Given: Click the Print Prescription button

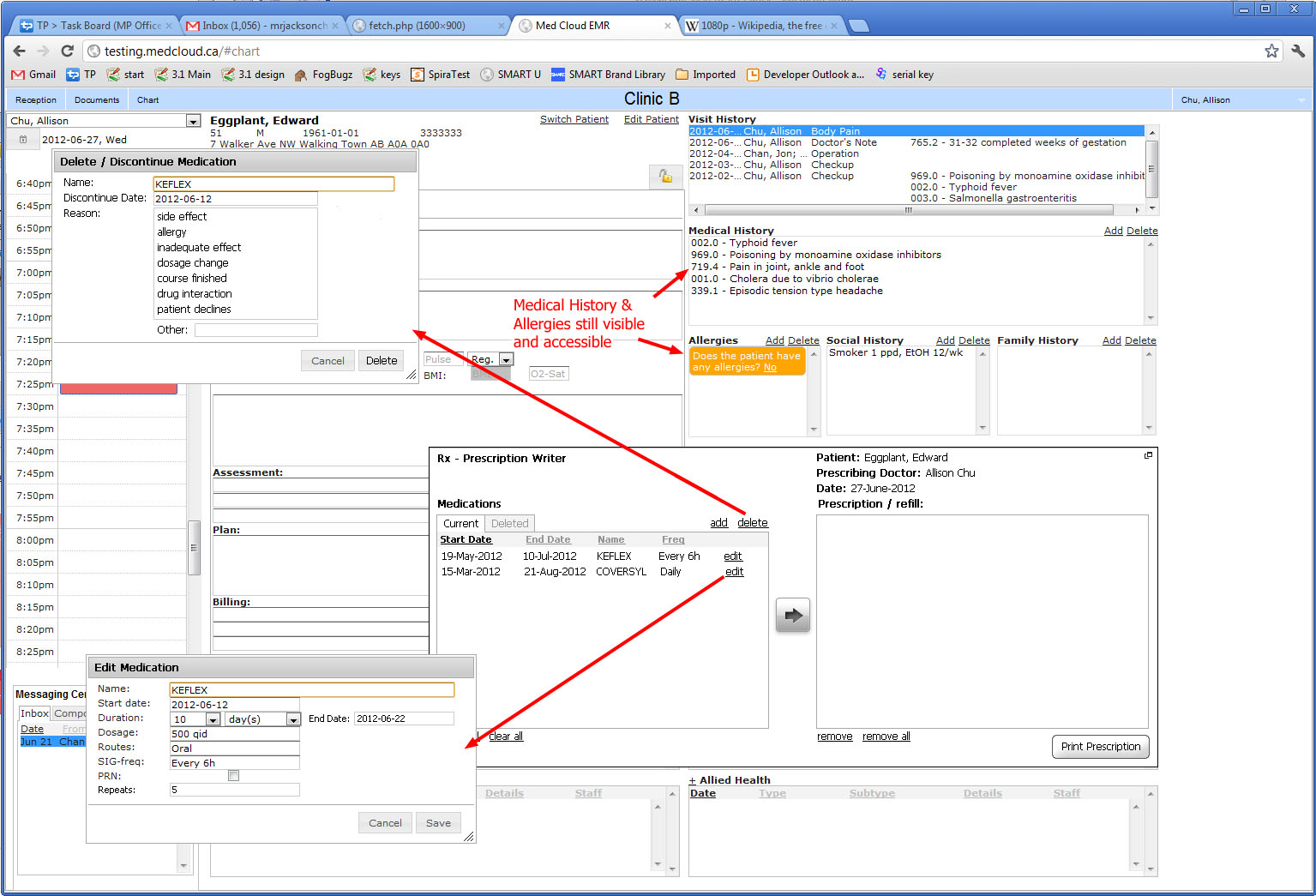Looking at the screenshot, I should coord(1100,747).
